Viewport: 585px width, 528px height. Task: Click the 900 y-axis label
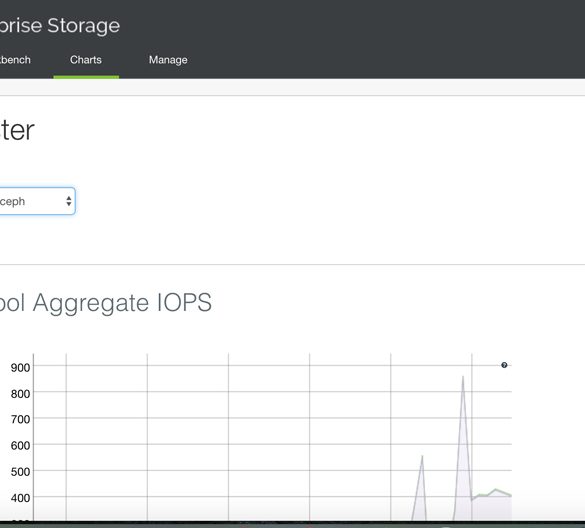[20, 368]
